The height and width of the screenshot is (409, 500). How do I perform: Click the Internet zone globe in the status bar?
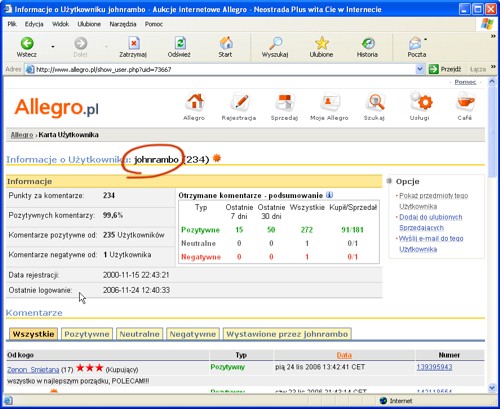(383, 401)
